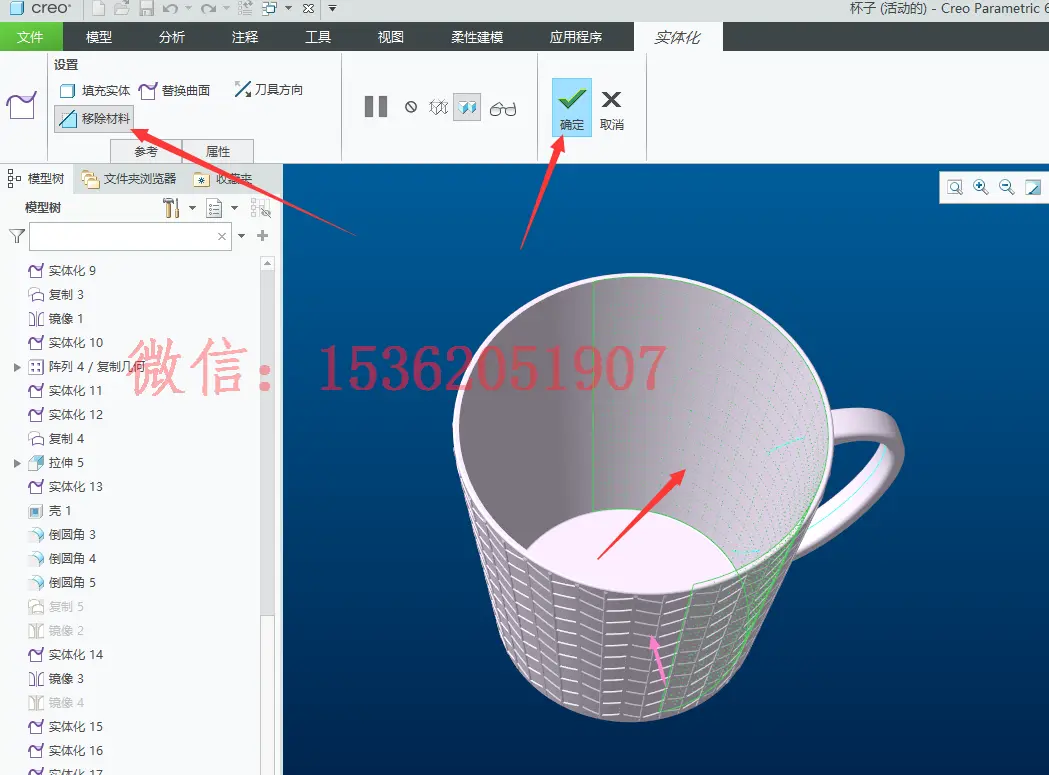Open the 分析 ribbon tab
The width and height of the screenshot is (1049, 775).
pos(172,37)
